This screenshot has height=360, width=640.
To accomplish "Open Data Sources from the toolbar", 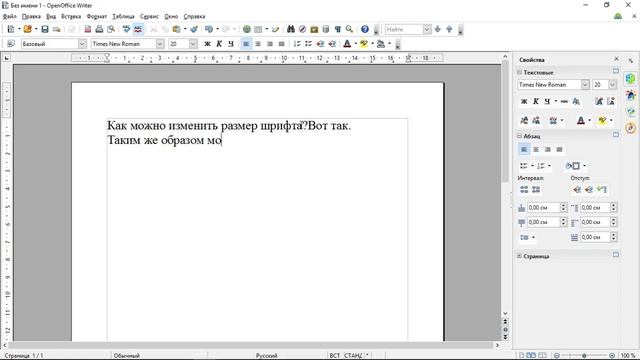I will tap(326, 29).
